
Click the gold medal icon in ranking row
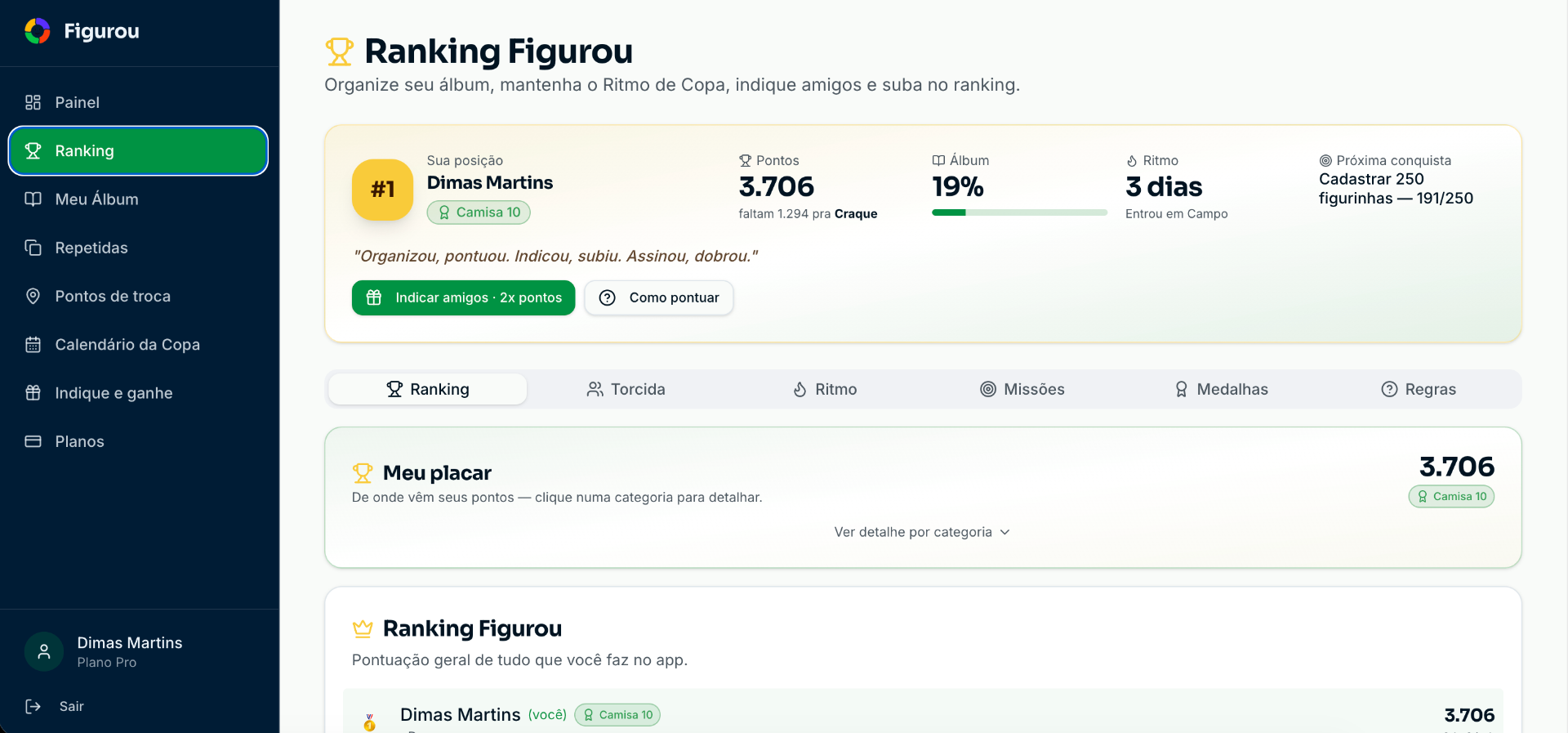370,722
